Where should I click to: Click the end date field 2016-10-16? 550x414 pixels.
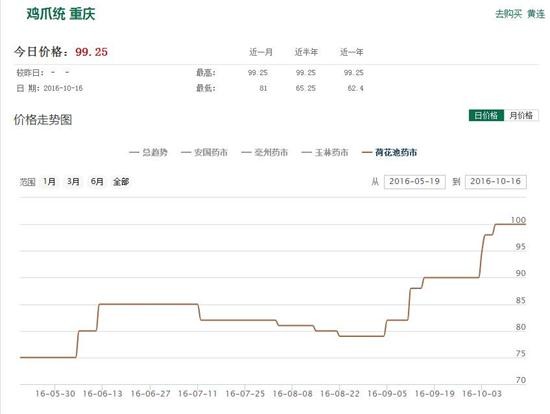click(x=496, y=182)
